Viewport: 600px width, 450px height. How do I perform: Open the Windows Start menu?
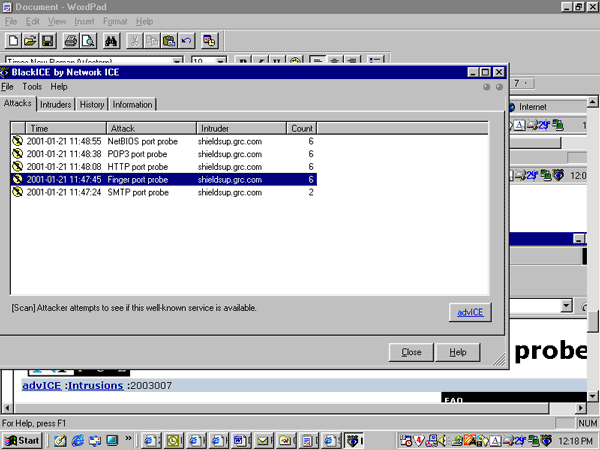(22, 440)
